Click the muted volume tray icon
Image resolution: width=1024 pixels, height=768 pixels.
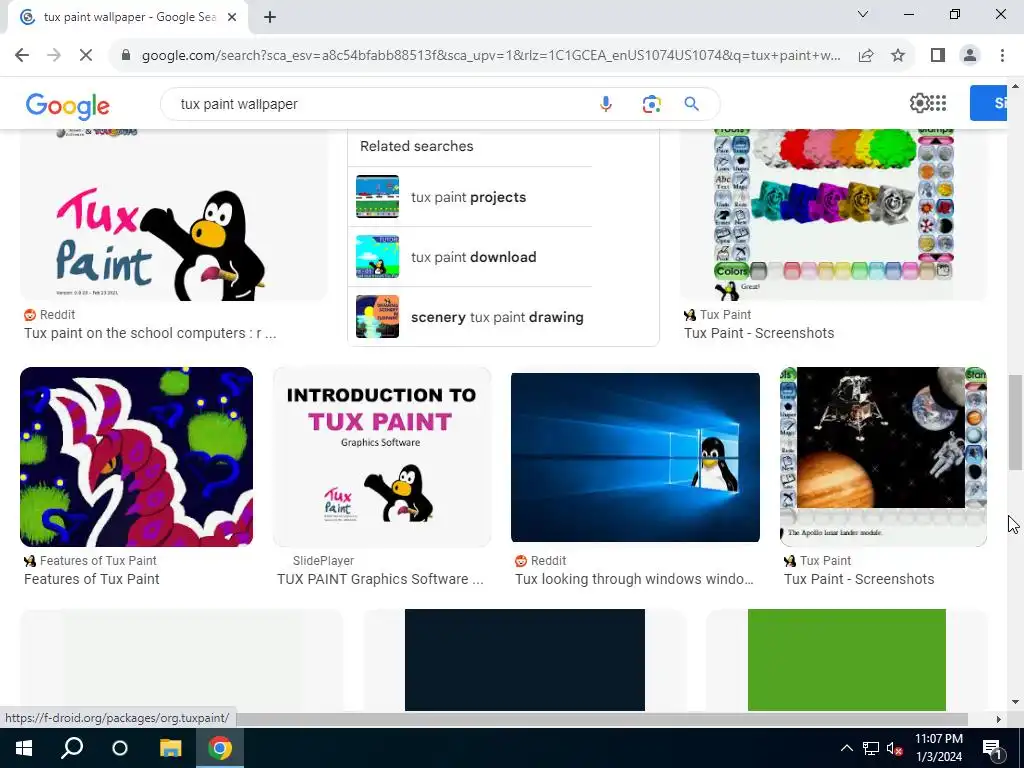point(894,748)
